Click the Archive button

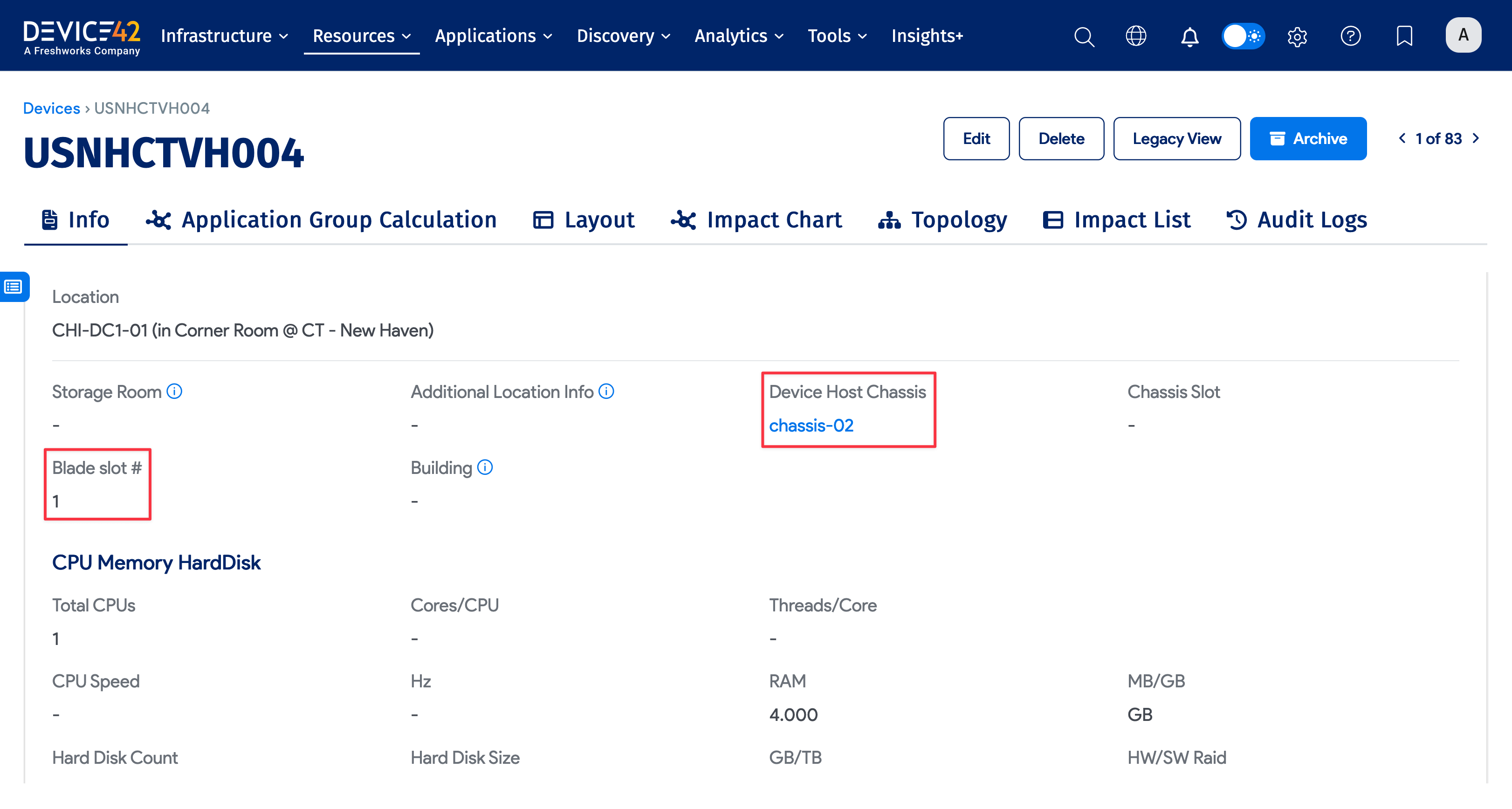[1308, 138]
